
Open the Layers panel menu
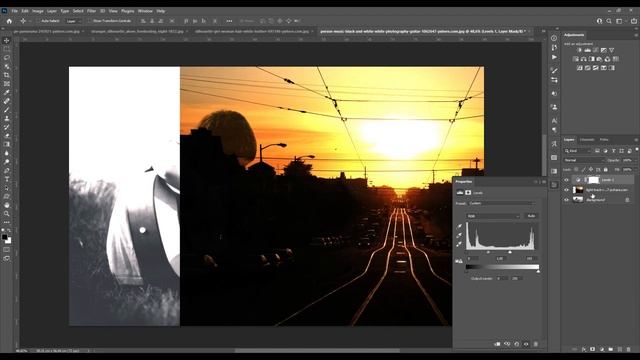(636, 140)
